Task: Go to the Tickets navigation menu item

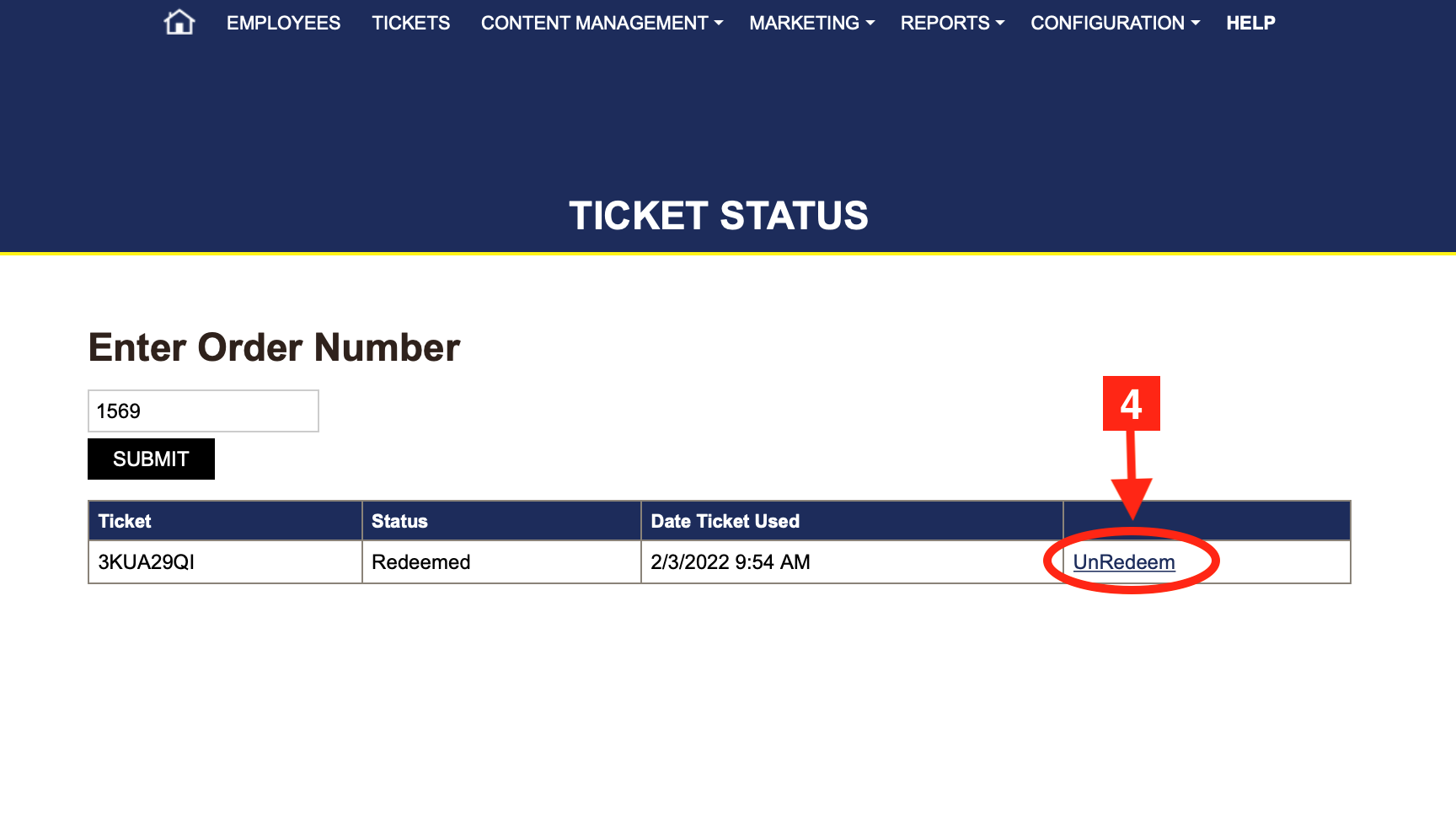Action: coord(411,23)
